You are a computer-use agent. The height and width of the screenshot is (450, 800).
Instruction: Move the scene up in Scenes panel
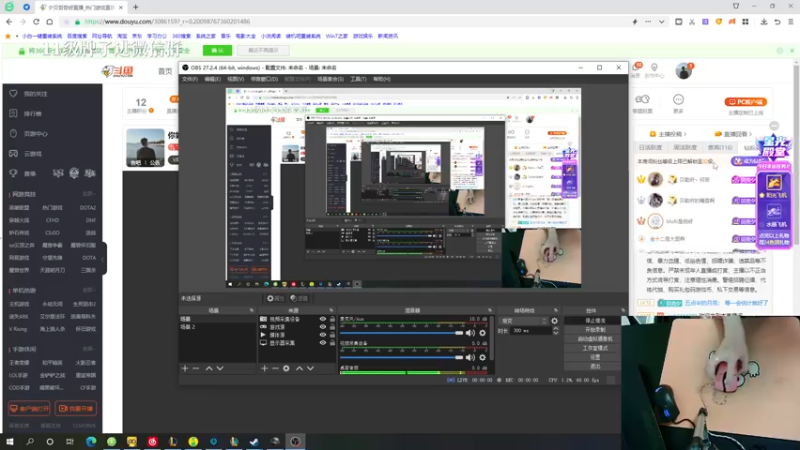click(209, 368)
